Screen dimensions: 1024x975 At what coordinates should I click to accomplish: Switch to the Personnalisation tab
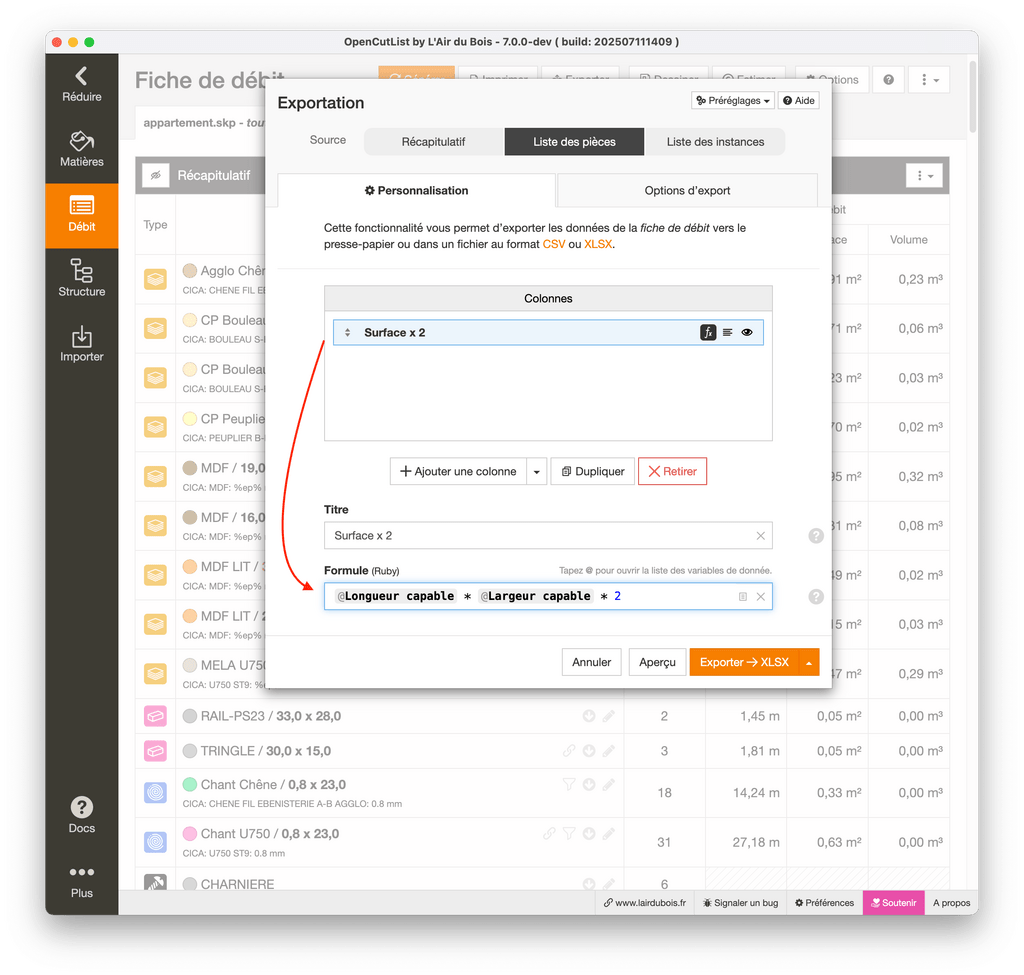(x=417, y=191)
